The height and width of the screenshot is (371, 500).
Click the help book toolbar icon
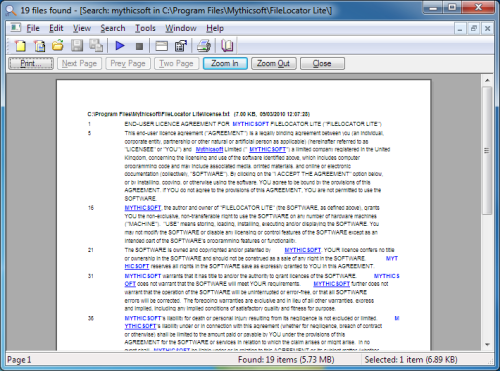(x=227, y=46)
